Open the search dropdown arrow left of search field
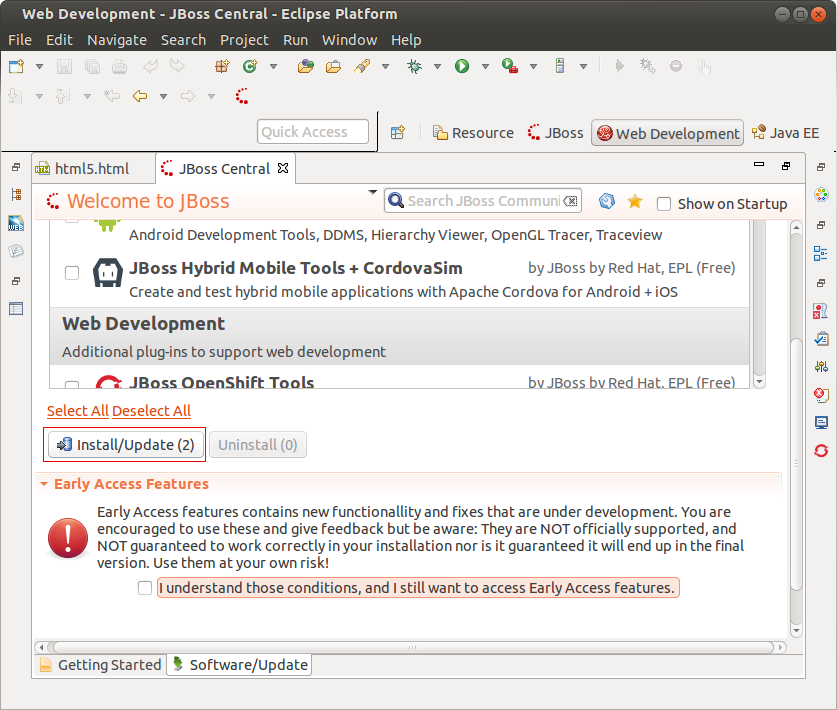Screen dimensions: 837x710 pyautogui.click(x=372, y=192)
